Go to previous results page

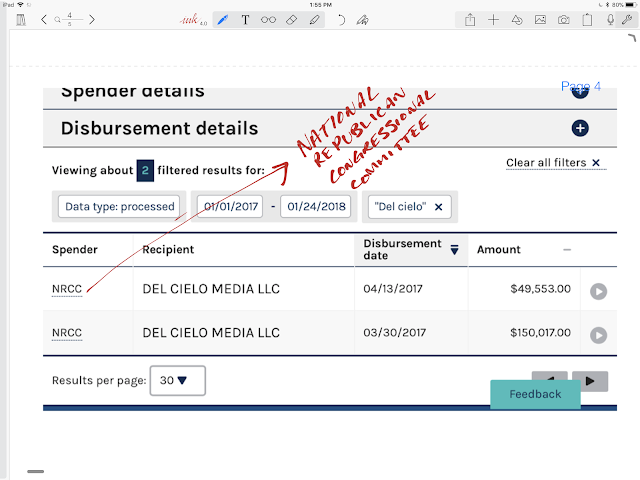(549, 376)
